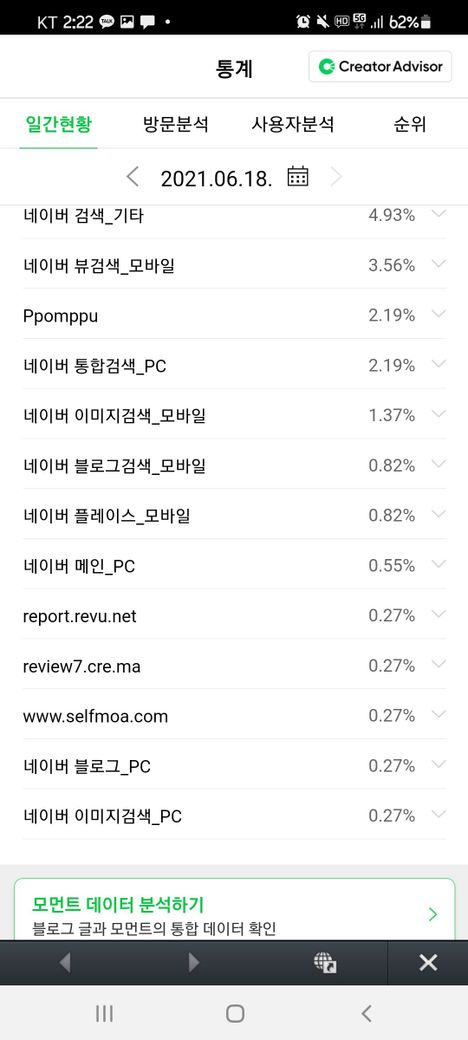This screenshot has height=1040, width=468.
Task: Open the calendar date picker icon
Action: (298, 176)
